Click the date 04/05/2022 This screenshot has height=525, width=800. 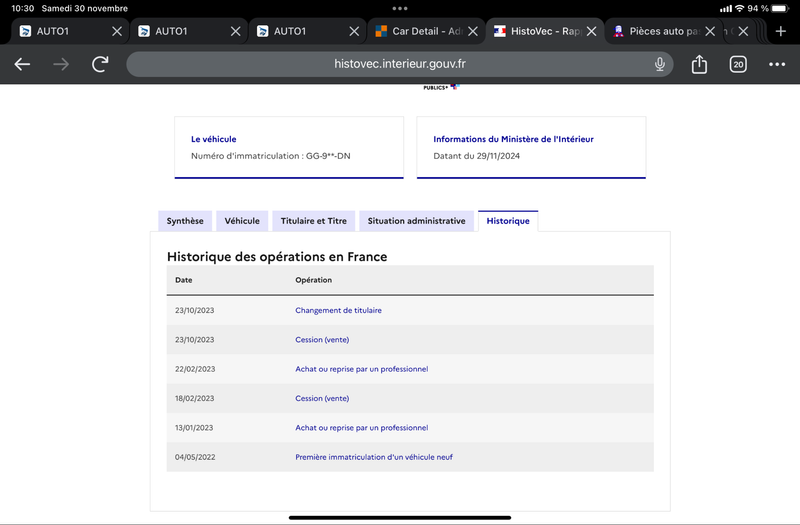(195, 457)
